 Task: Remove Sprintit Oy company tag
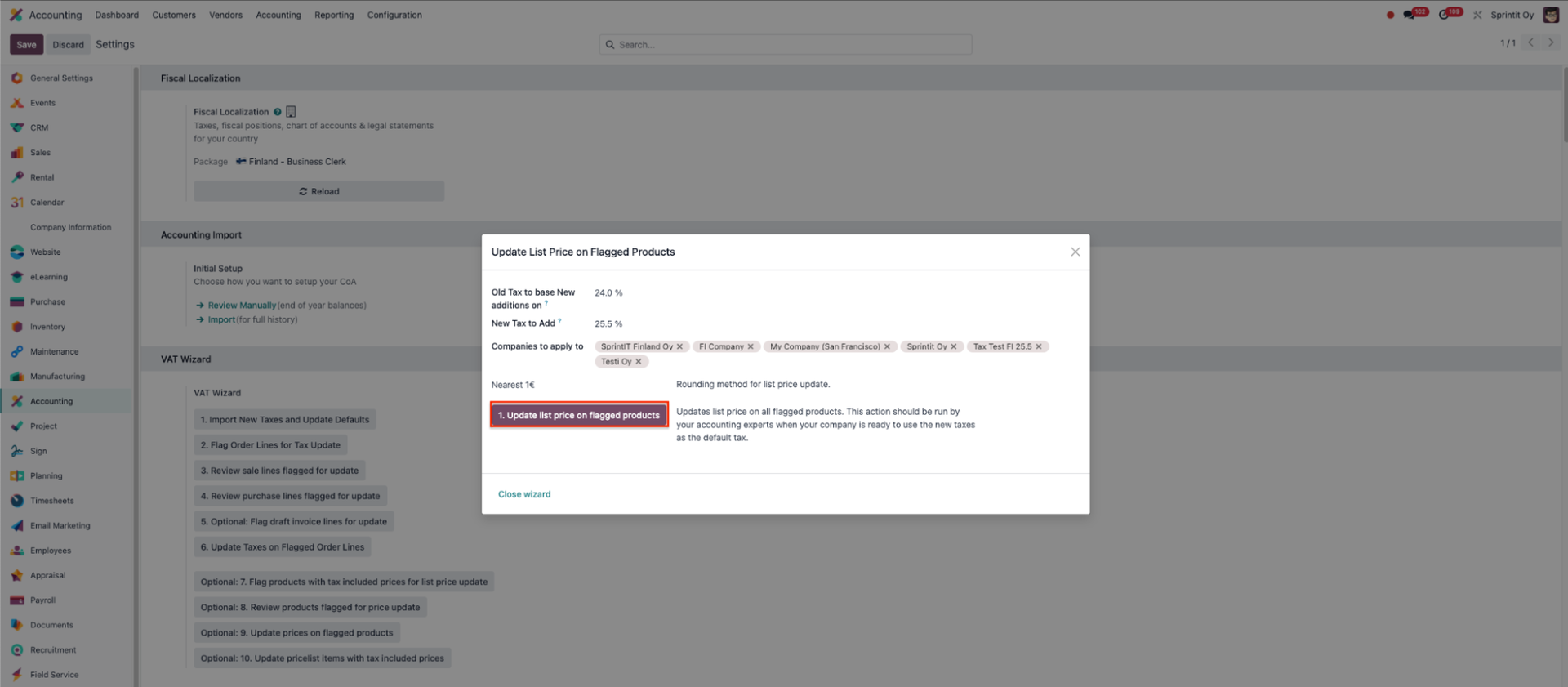[x=953, y=346]
